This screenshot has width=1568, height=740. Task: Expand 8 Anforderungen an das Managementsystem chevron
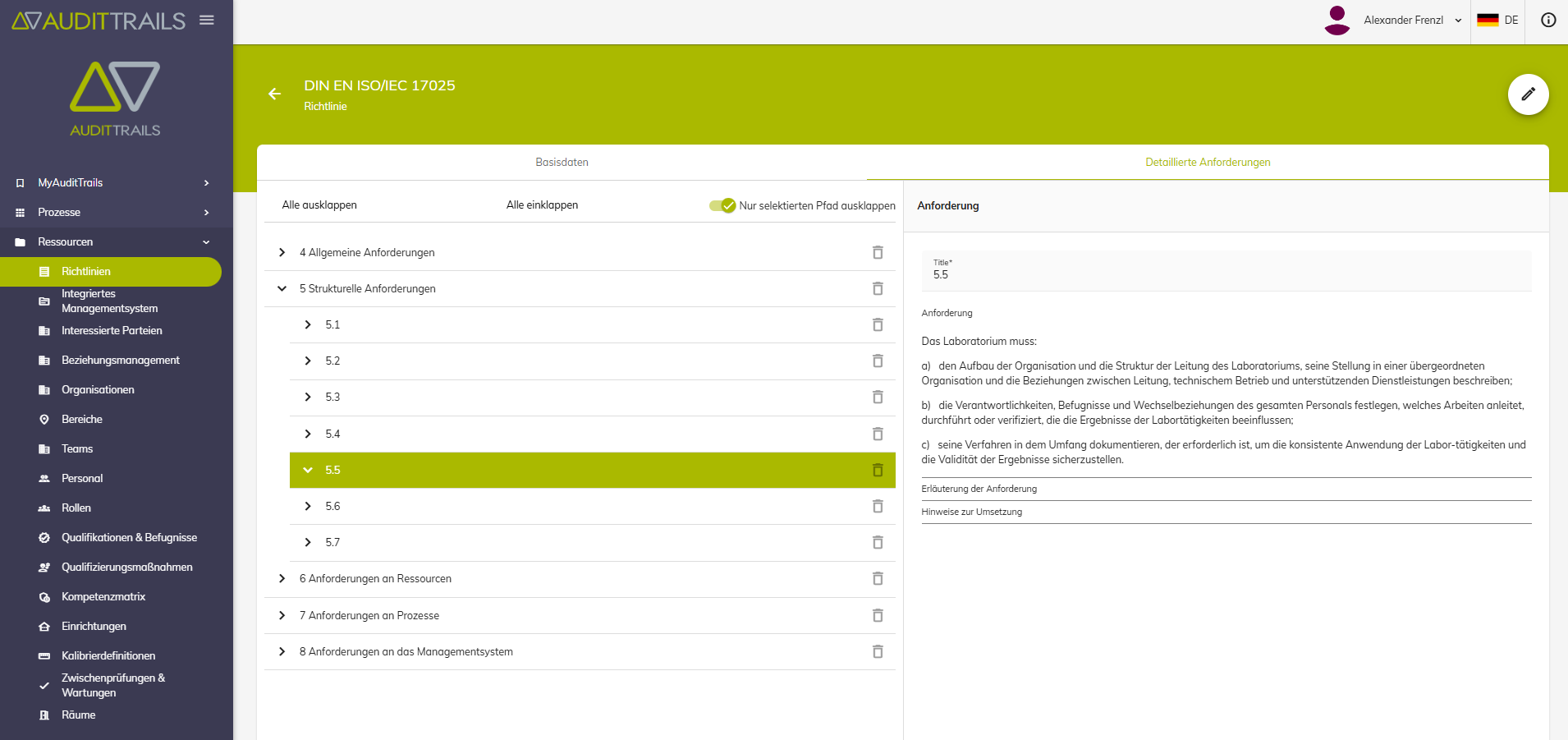point(282,651)
